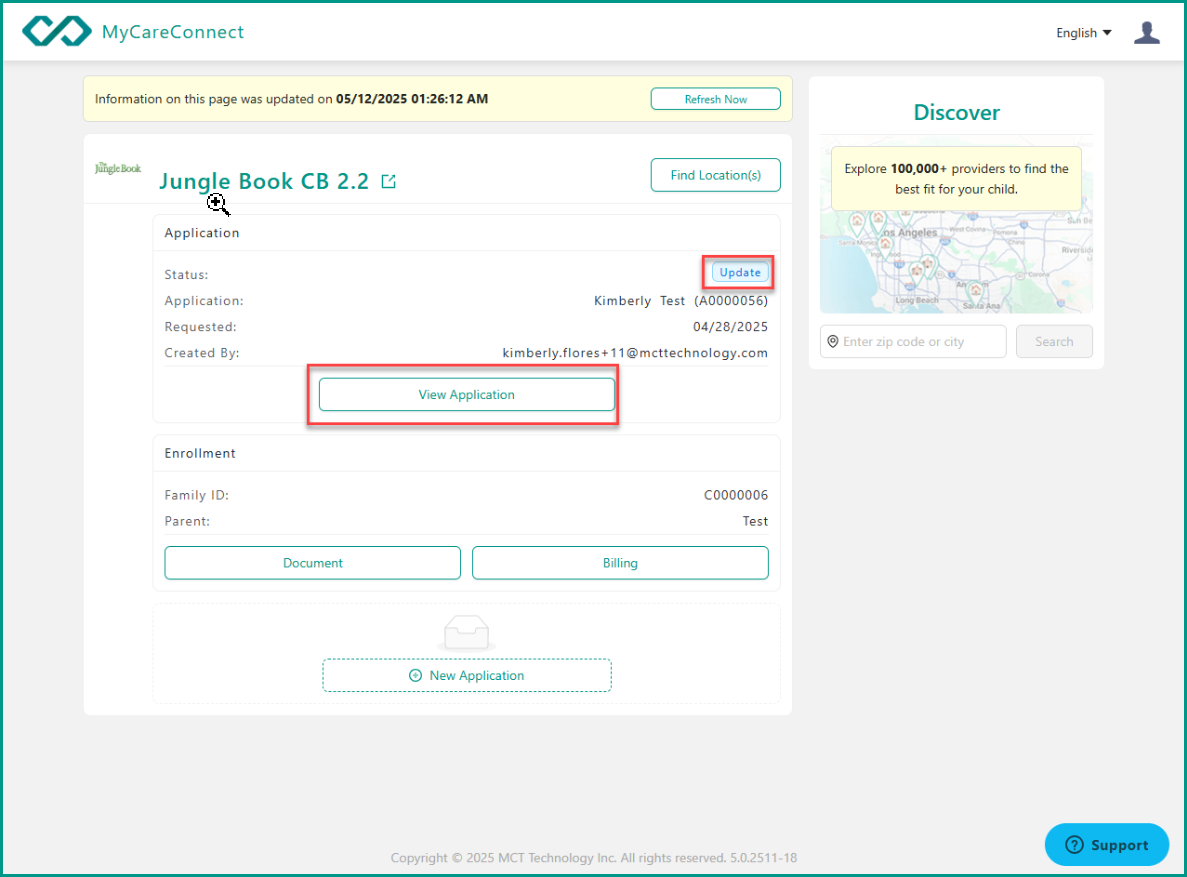This screenshot has width=1187, height=877.
Task: Click the Application section header
Action: pyautogui.click(x=201, y=233)
